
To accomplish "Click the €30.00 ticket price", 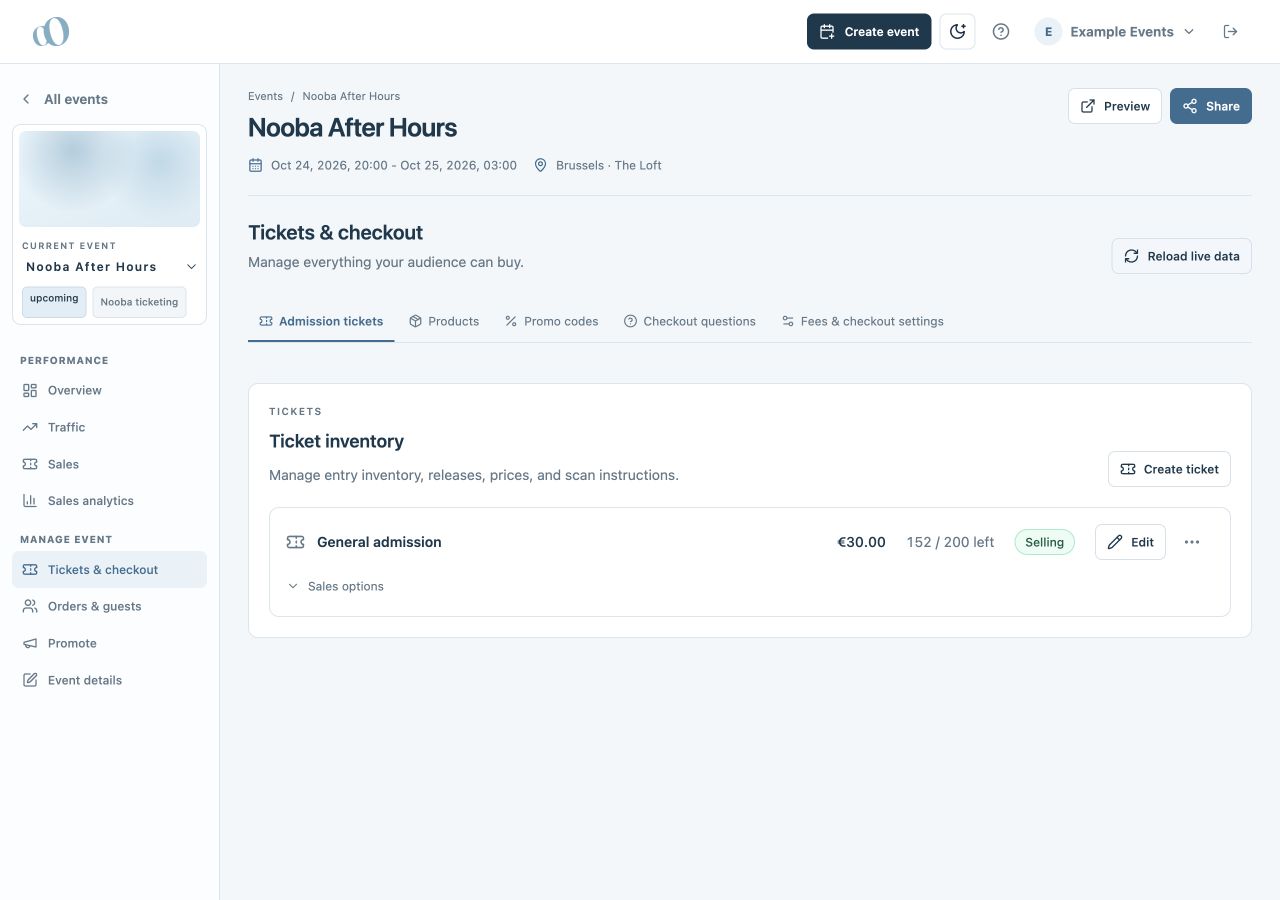I will coord(861,542).
